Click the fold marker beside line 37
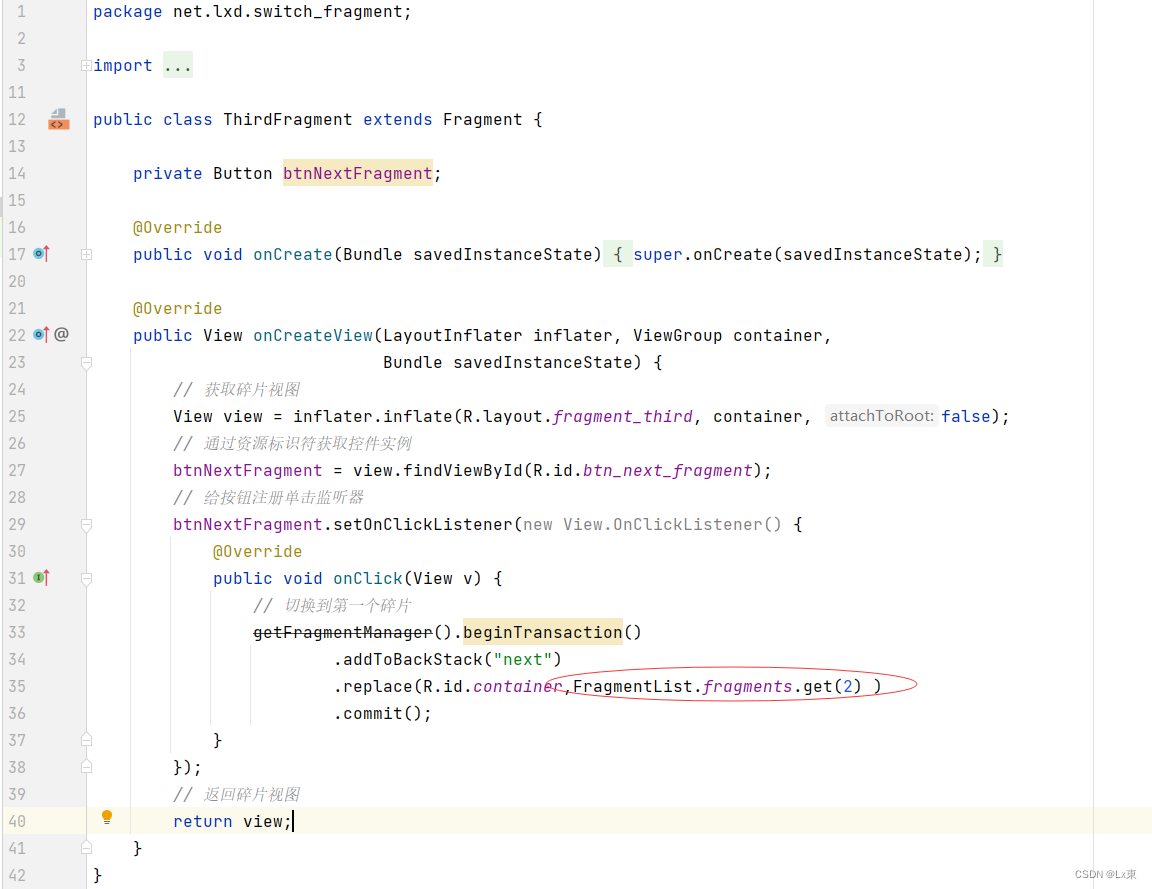The height and width of the screenshot is (889, 1152). tap(86, 738)
